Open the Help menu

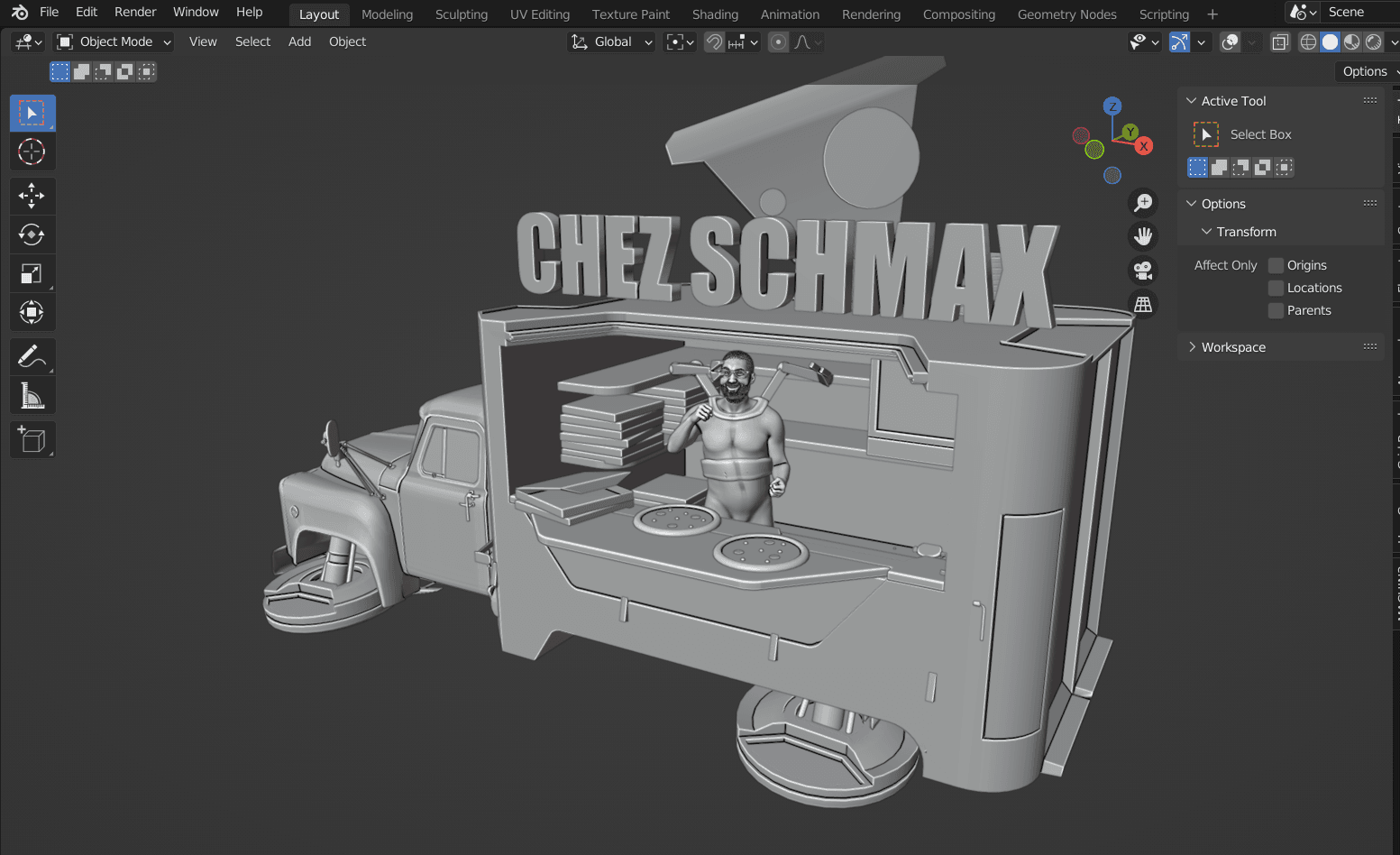[249, 12]
